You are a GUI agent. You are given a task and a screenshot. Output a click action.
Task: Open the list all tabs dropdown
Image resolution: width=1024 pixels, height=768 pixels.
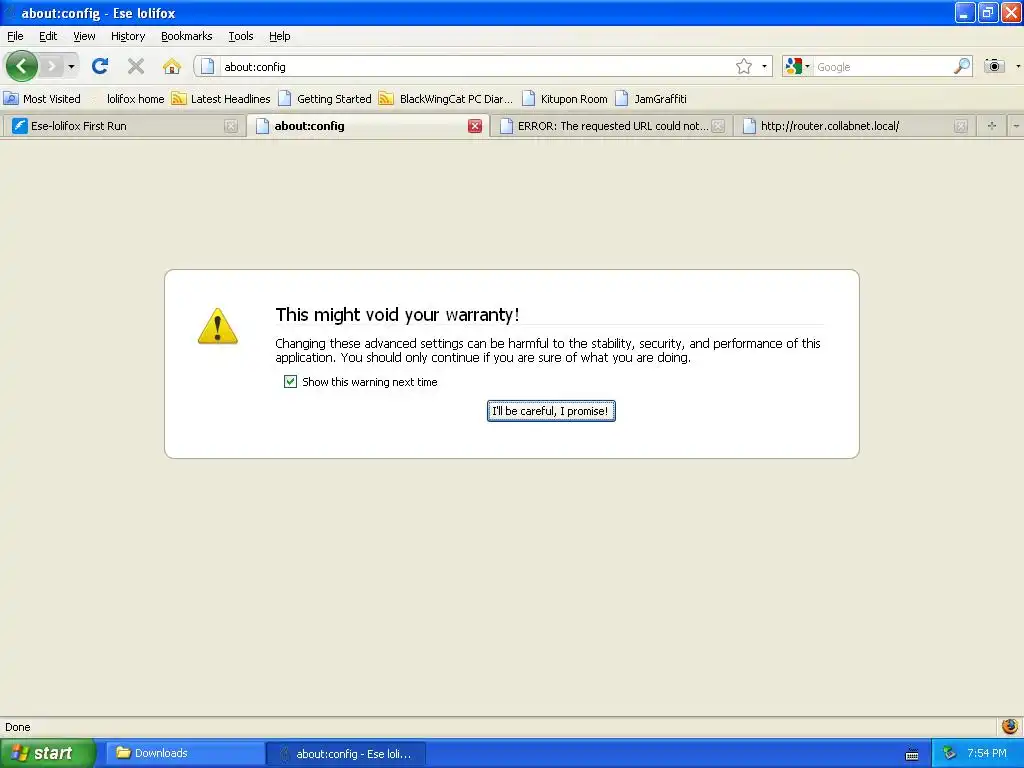pos(1016,126)
